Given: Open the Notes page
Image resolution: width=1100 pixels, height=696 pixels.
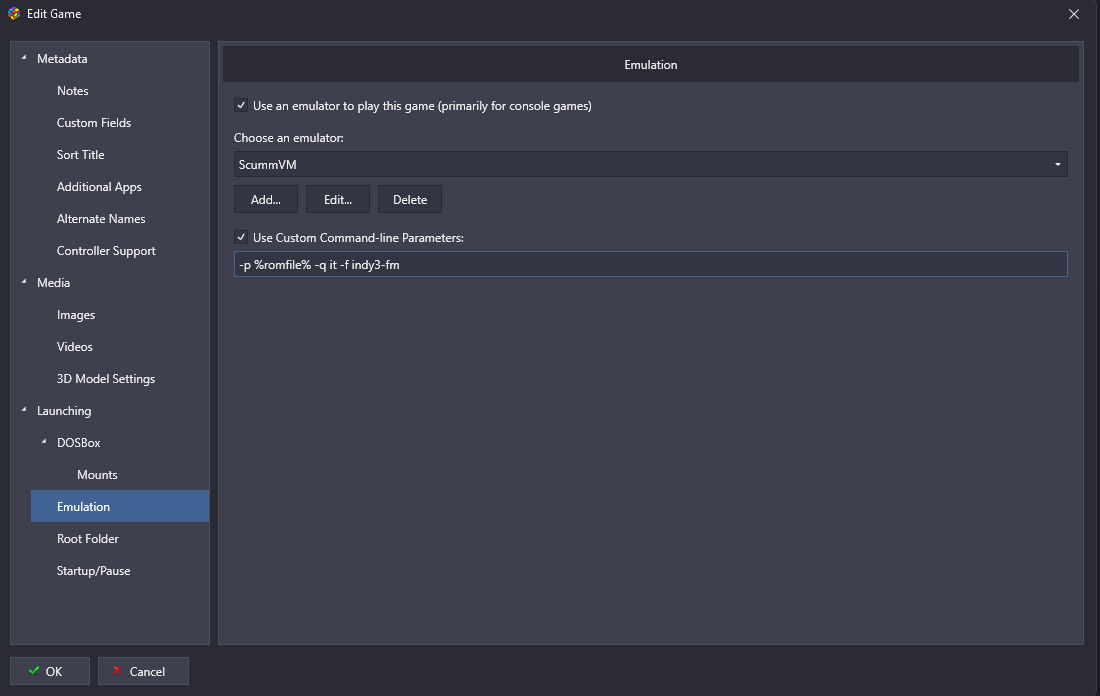Looking at the screenshot, I should coord(72,91).
